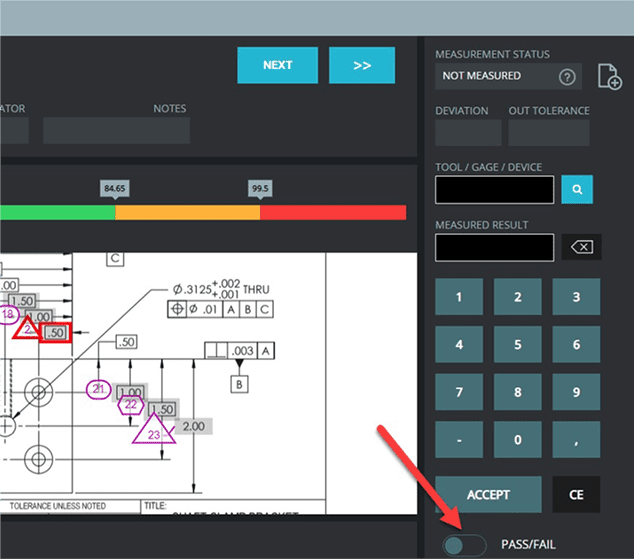The height and width of the screenshot is (559, 634).
Task: Click the 99.5 threshold marker
Action: click(260, 189)
